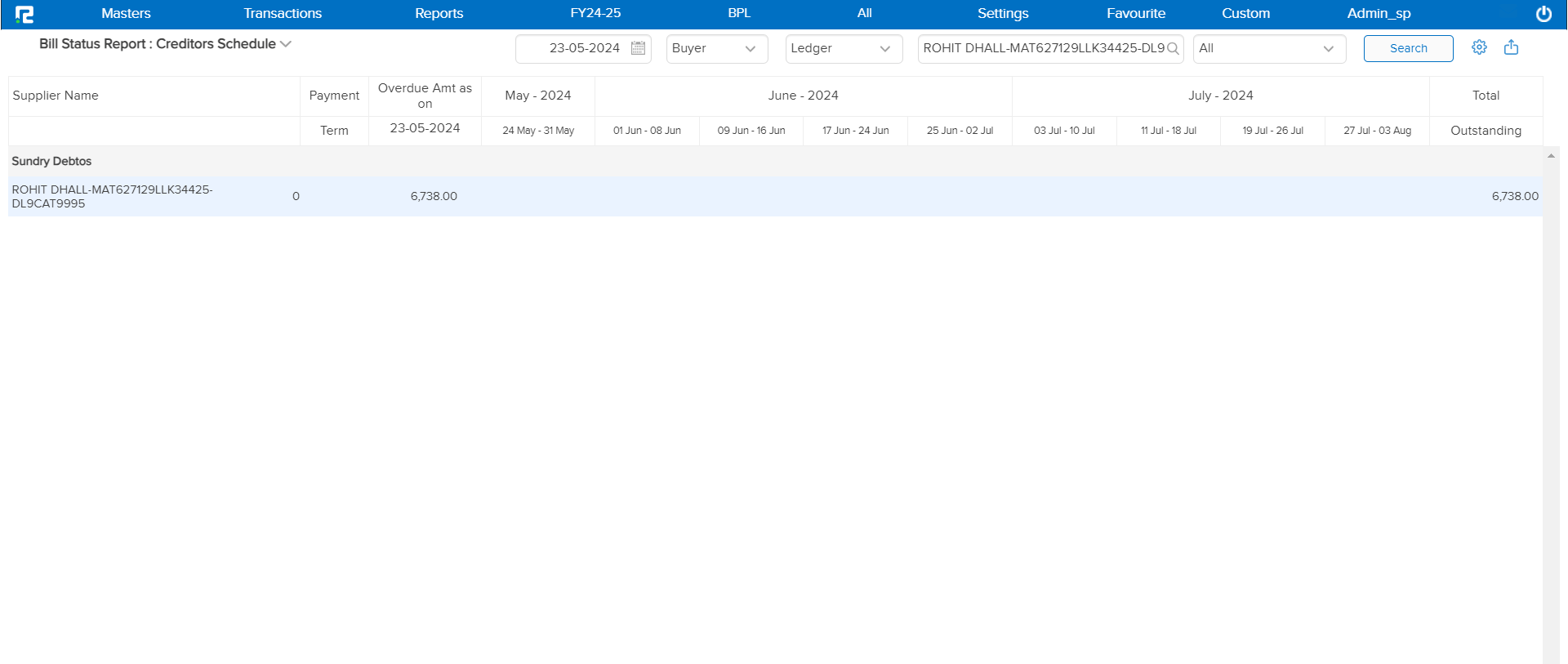
Task: Select the ROHIT DHALL supplier row
Action: [112, 197]
